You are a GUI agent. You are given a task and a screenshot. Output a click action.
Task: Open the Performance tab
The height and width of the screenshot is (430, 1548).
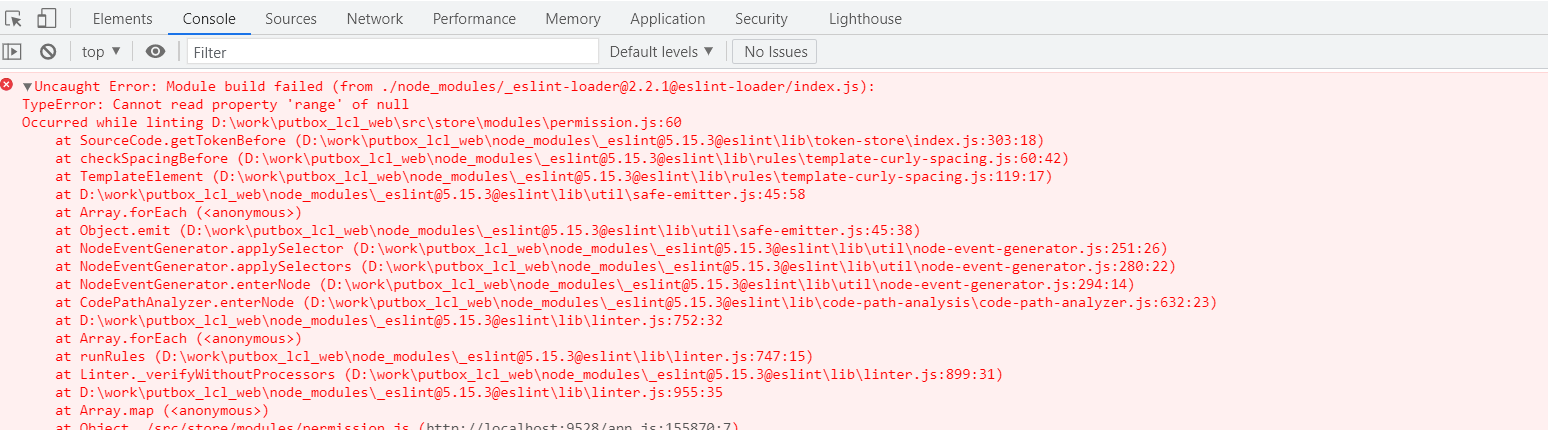(475, 18)
